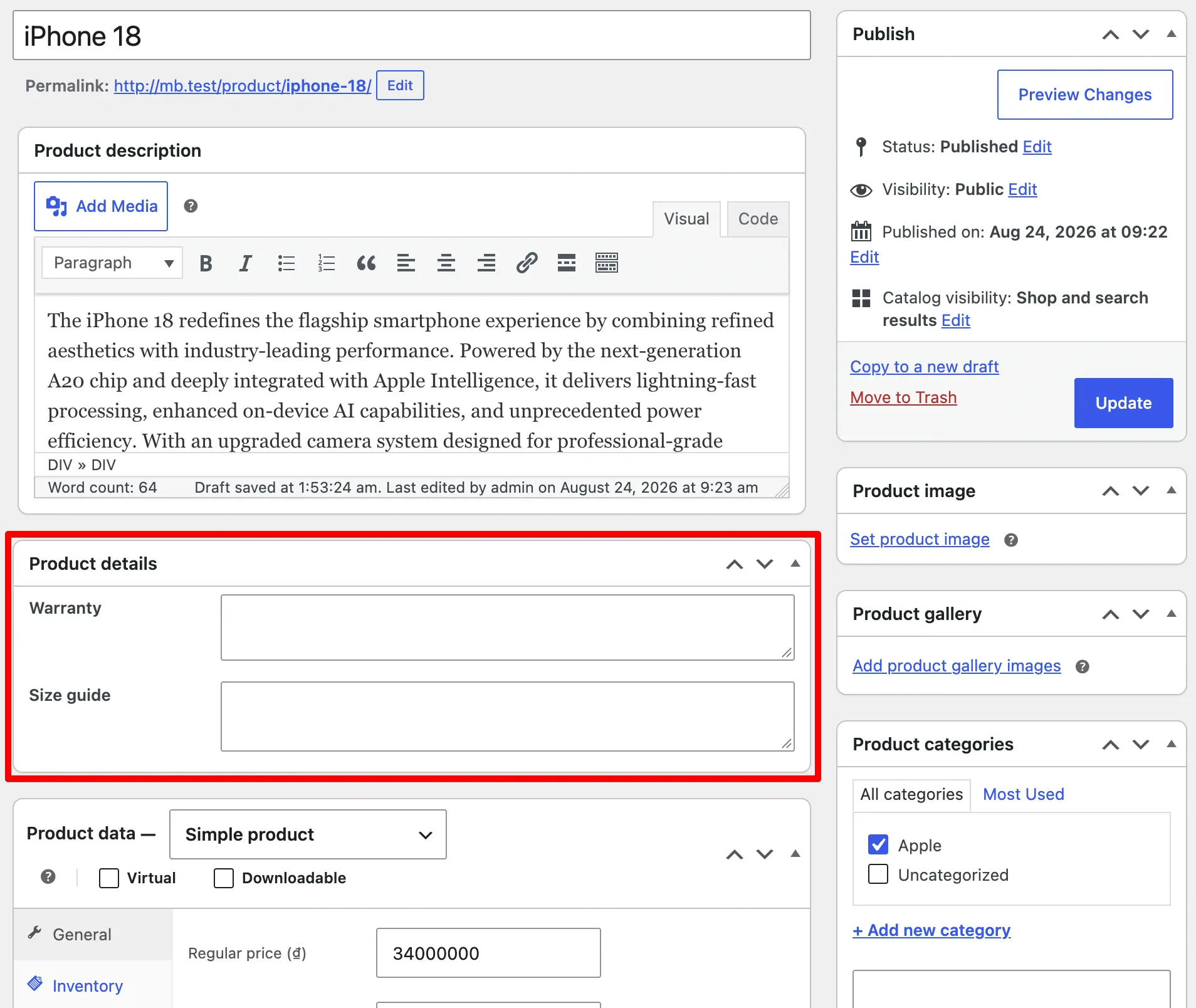The image size is (1196, 1008).
Task: Align text right
Action: pyautogui.click(x=486, y=263)
